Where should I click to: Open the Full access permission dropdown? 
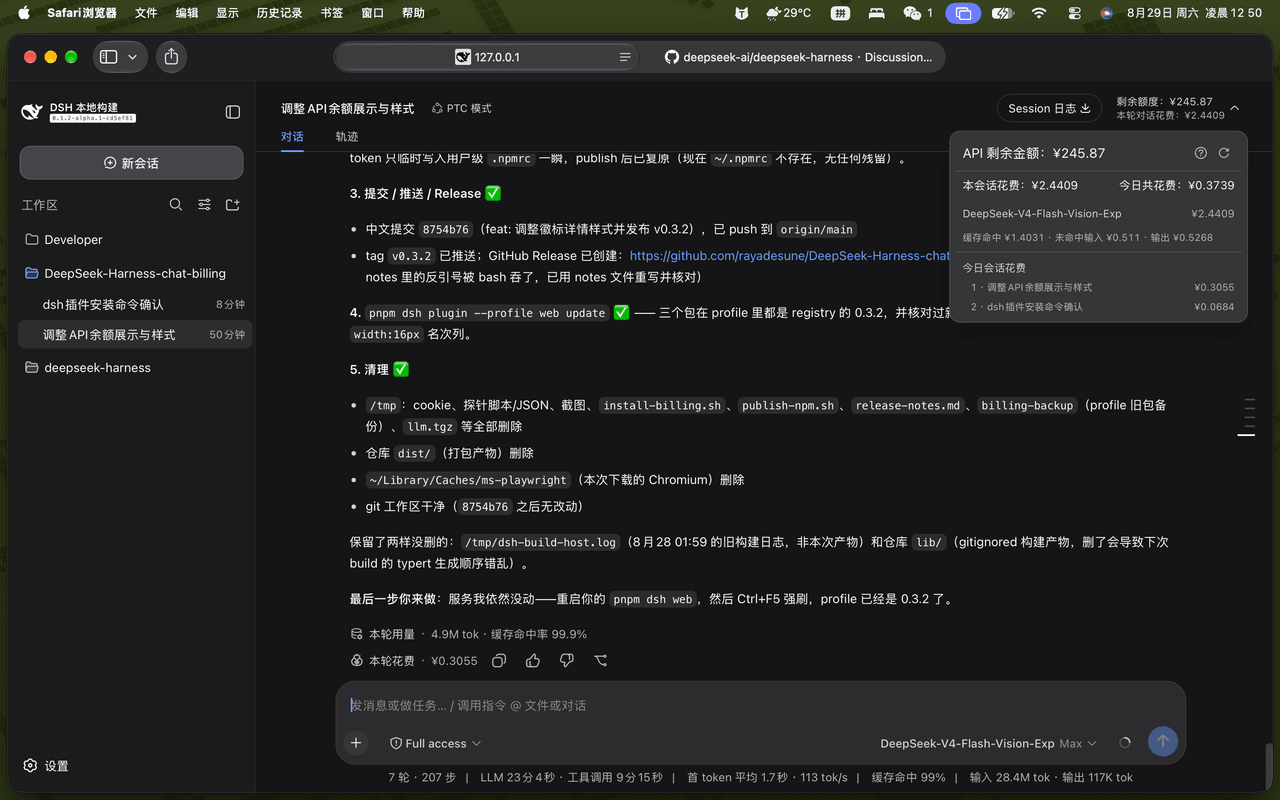click(436, 743)
